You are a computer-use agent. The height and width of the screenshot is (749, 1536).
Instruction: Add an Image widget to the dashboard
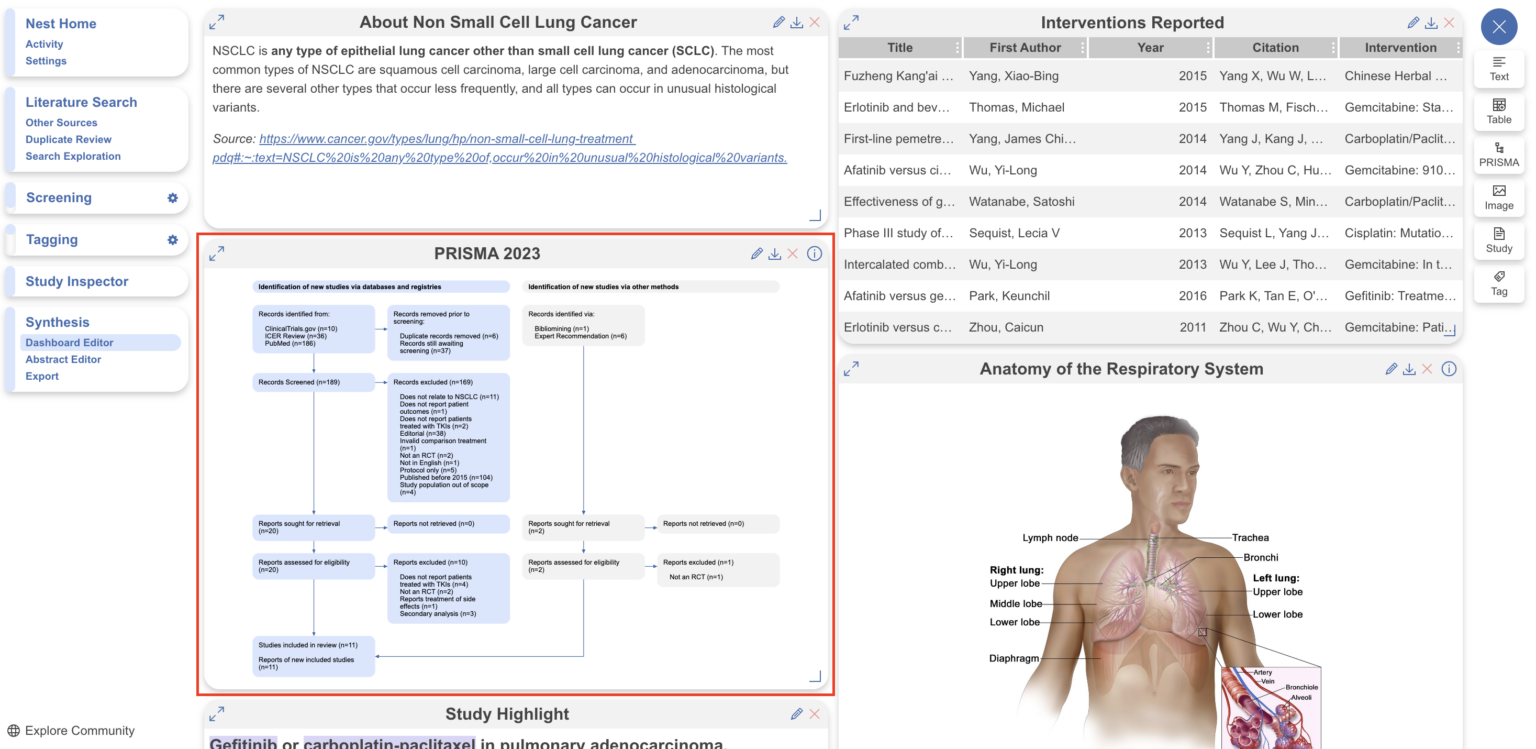tap(1499, 197)
